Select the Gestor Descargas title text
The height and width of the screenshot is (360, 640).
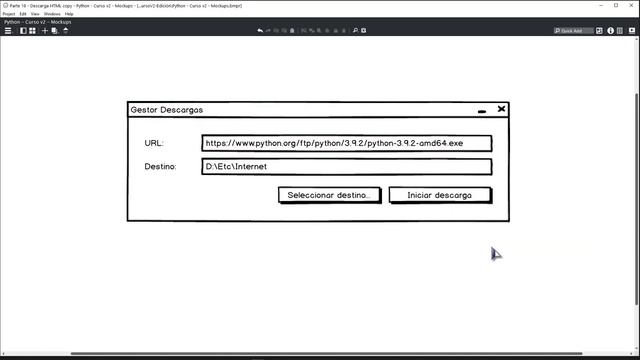(x=167, y=110)
